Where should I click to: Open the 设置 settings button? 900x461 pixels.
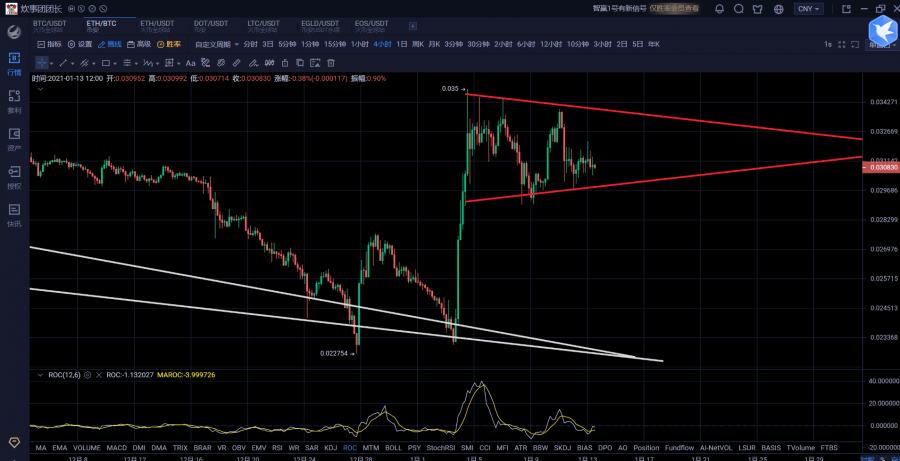click(80, 44)
